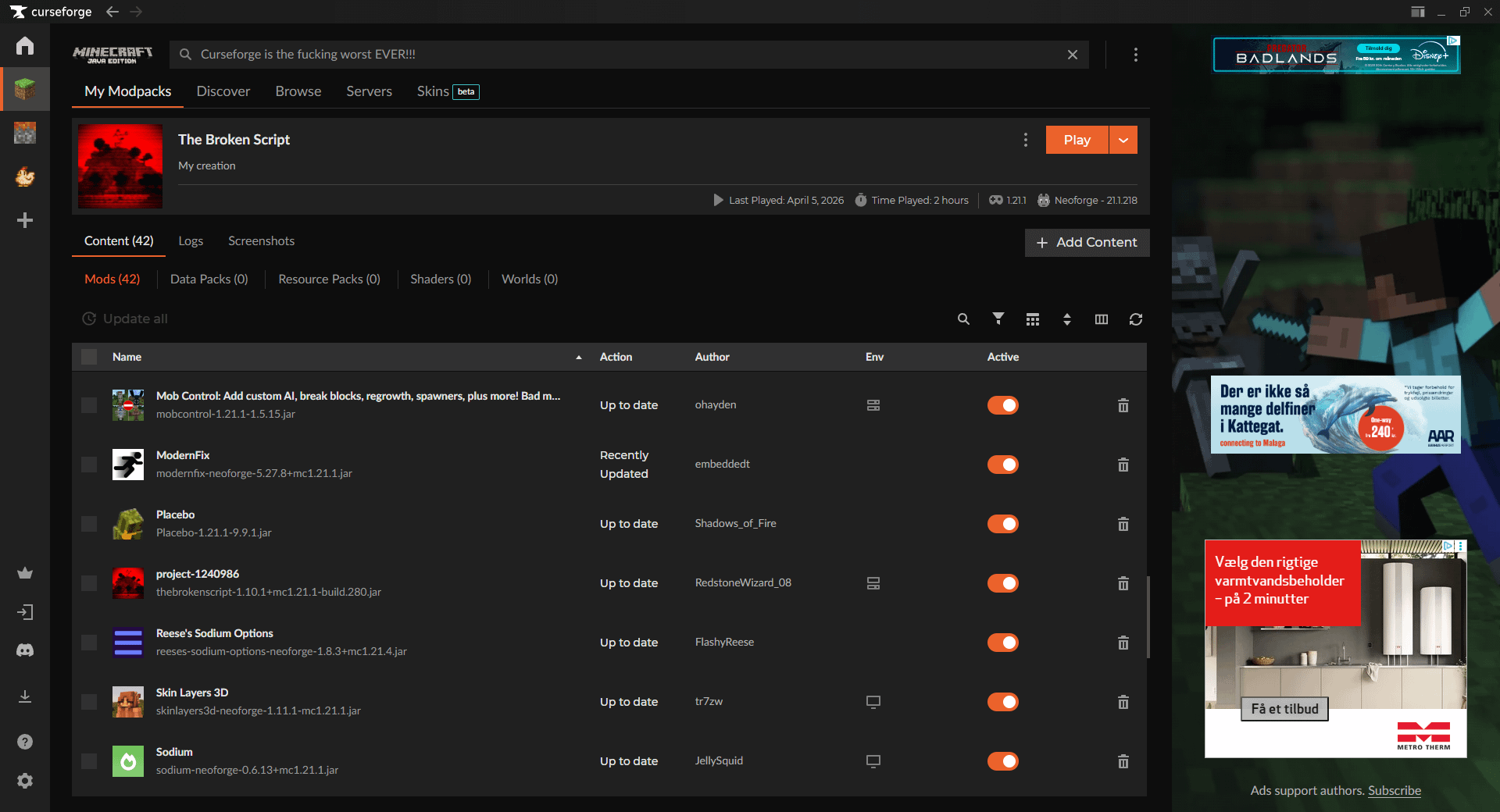This screenshot has width=1500, height=812.
Task: Refresh the mod list
Action: [x=1136, y=319]
